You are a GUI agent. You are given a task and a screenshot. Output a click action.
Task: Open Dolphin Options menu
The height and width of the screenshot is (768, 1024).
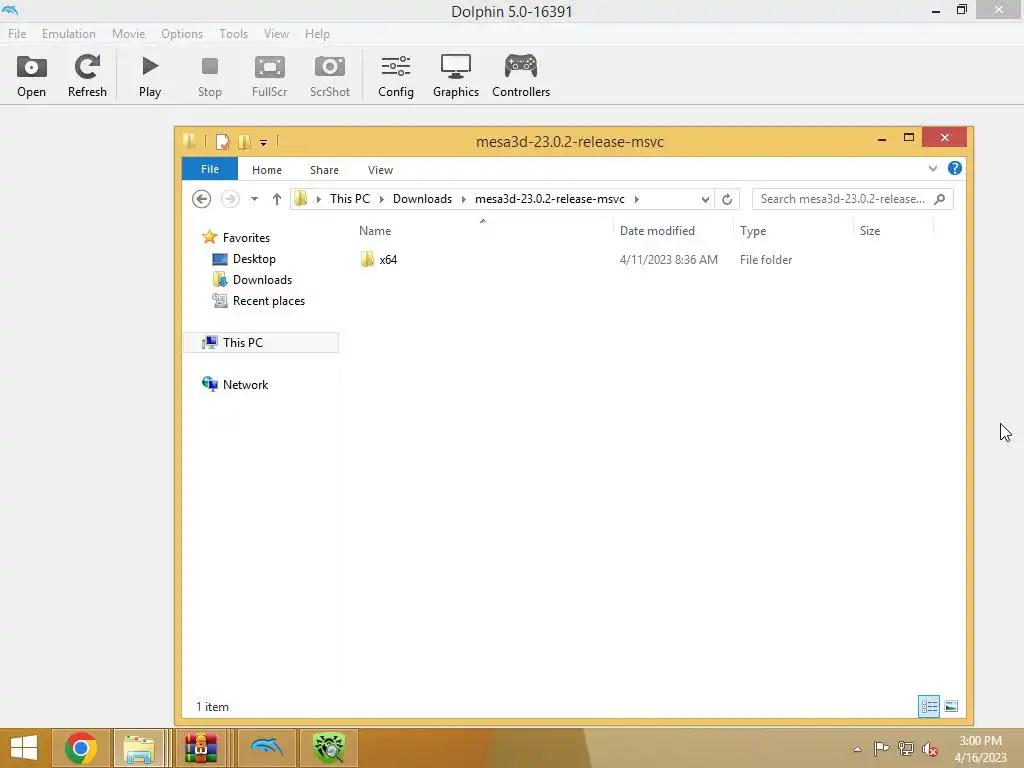pos(182,33)
